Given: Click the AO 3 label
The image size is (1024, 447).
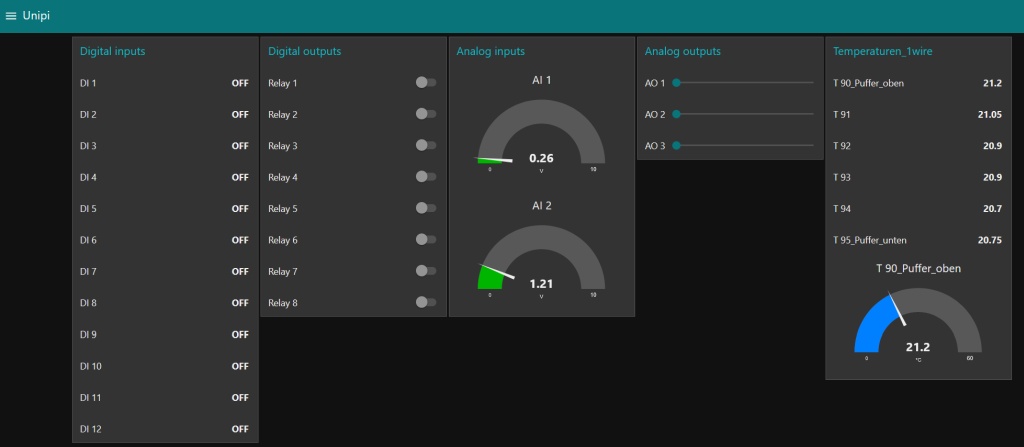Looking at the screenshot, I should [655, 146].
